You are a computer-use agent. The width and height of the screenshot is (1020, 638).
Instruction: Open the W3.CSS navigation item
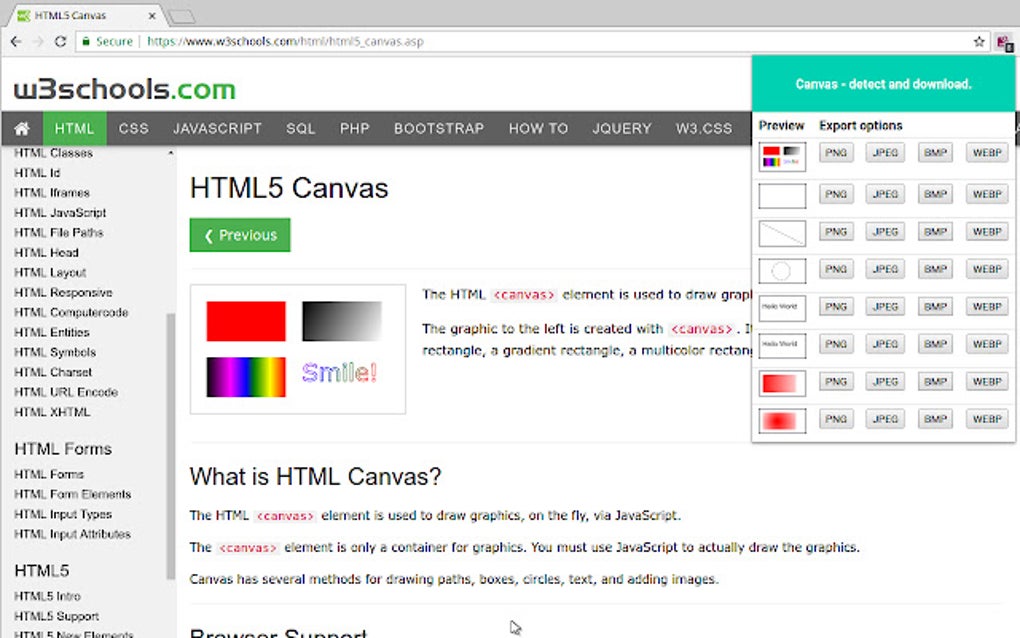click(704, 128)
